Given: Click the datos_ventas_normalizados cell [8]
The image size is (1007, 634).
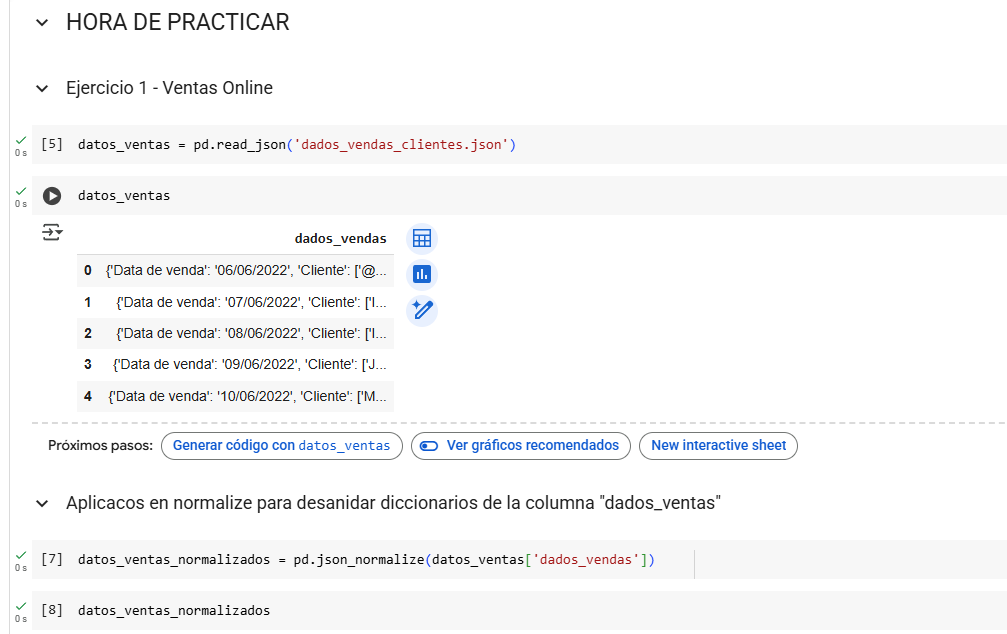Looking at the screenshot, I should pyautogui.click(x=520, y=610).
